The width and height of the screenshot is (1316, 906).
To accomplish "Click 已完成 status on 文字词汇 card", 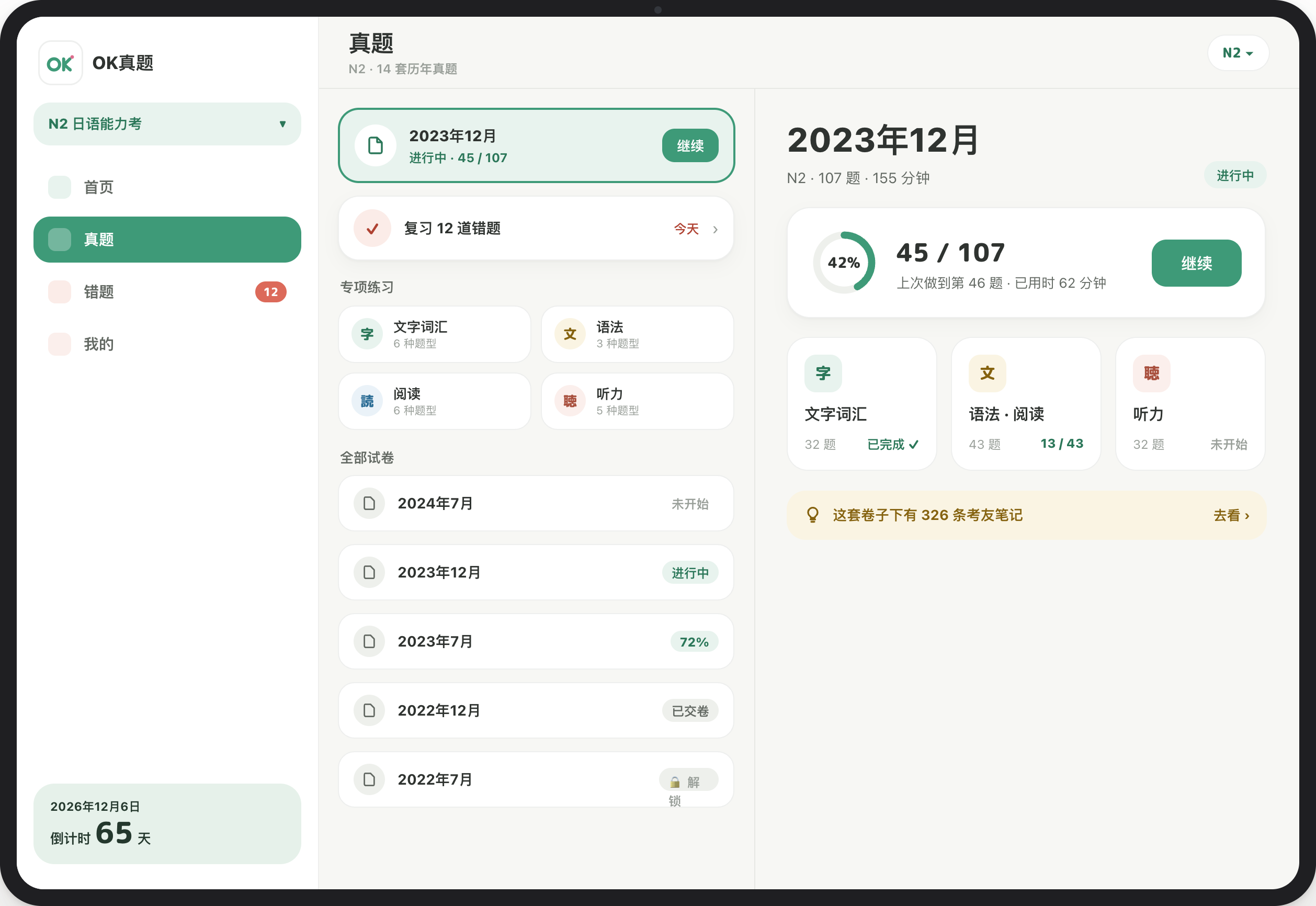I will [x=893, y=445].
